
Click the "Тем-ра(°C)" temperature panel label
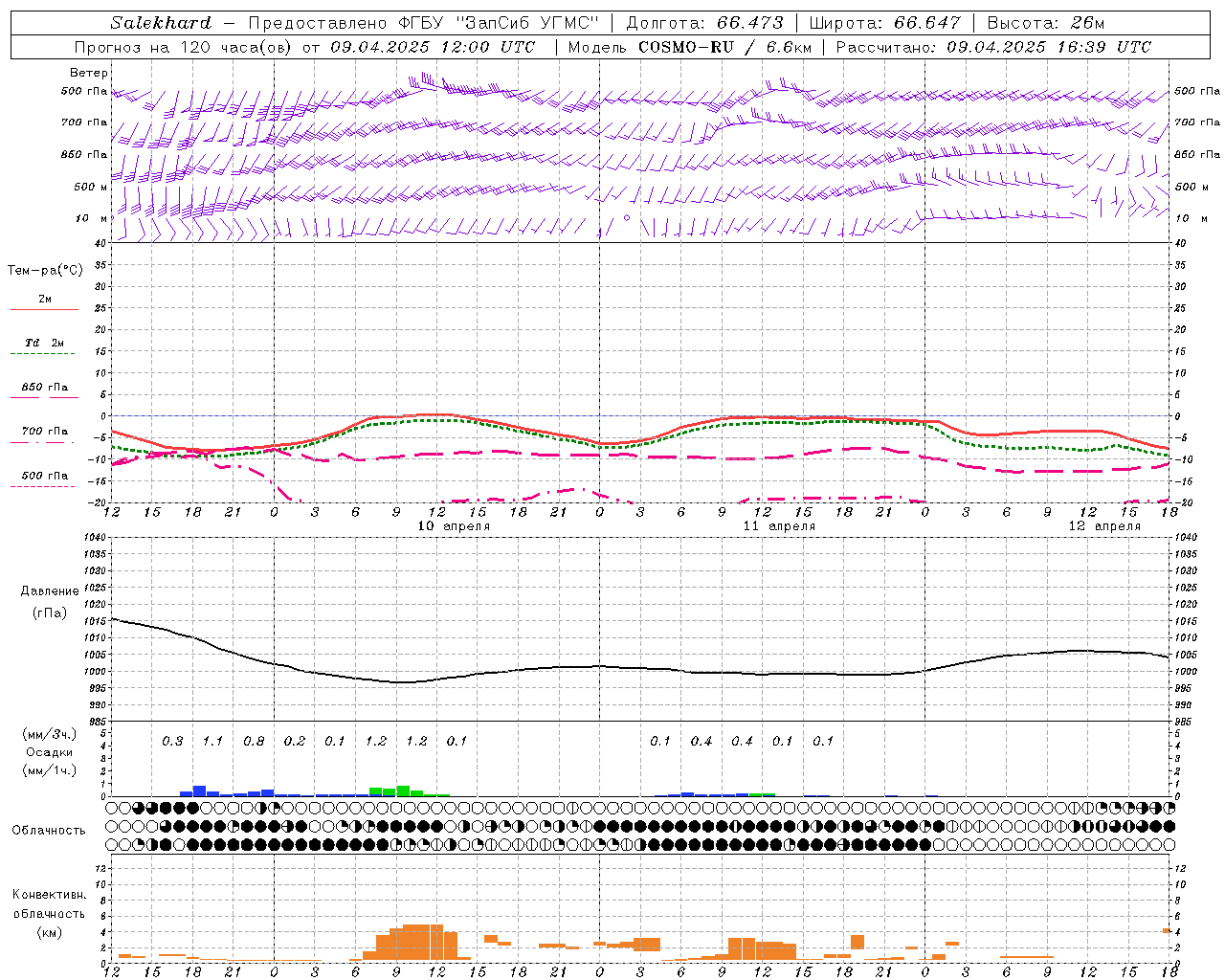click(45, 271)
